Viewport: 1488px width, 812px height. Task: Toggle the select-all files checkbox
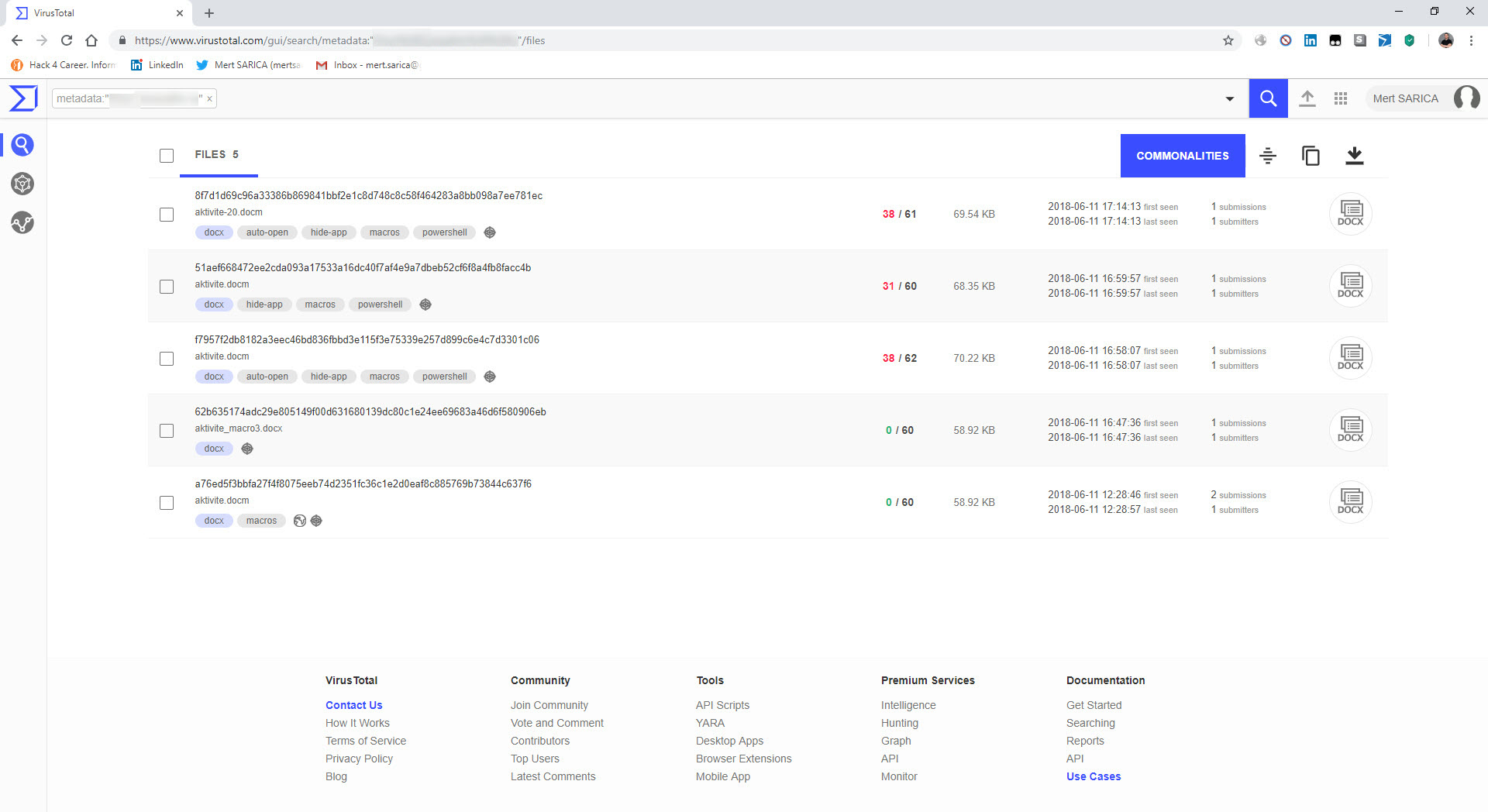[167, 156]
